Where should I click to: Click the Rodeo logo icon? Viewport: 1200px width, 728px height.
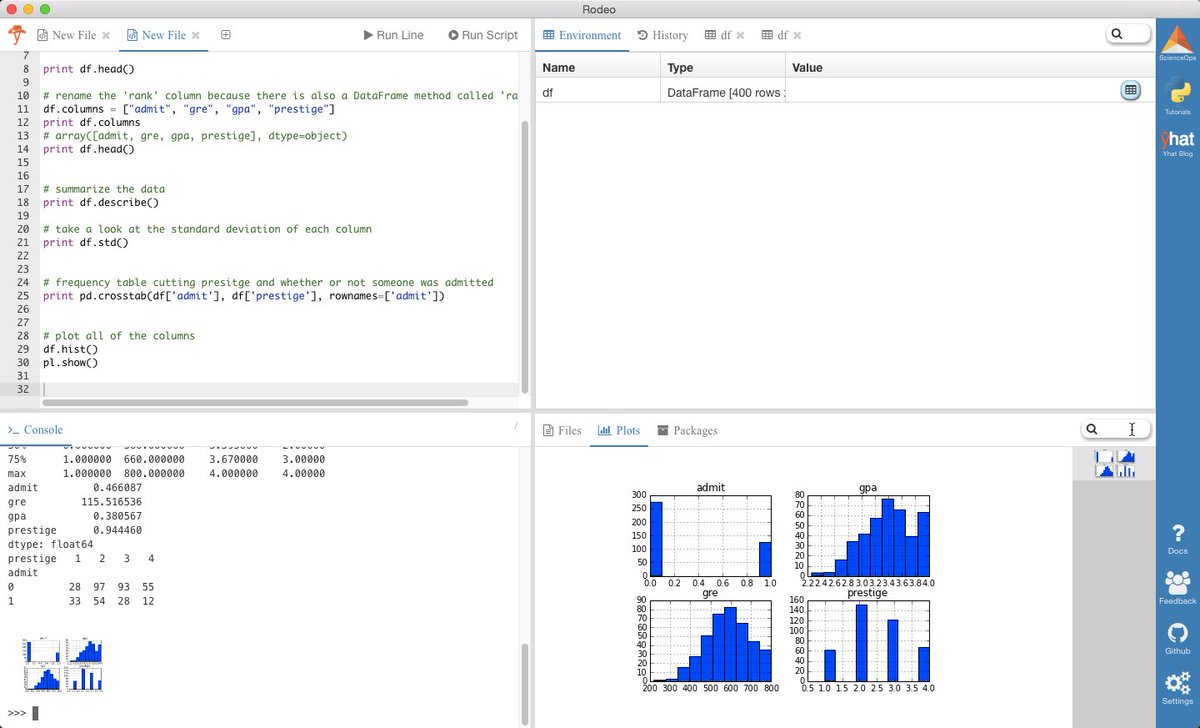click(x=17, y=34)
